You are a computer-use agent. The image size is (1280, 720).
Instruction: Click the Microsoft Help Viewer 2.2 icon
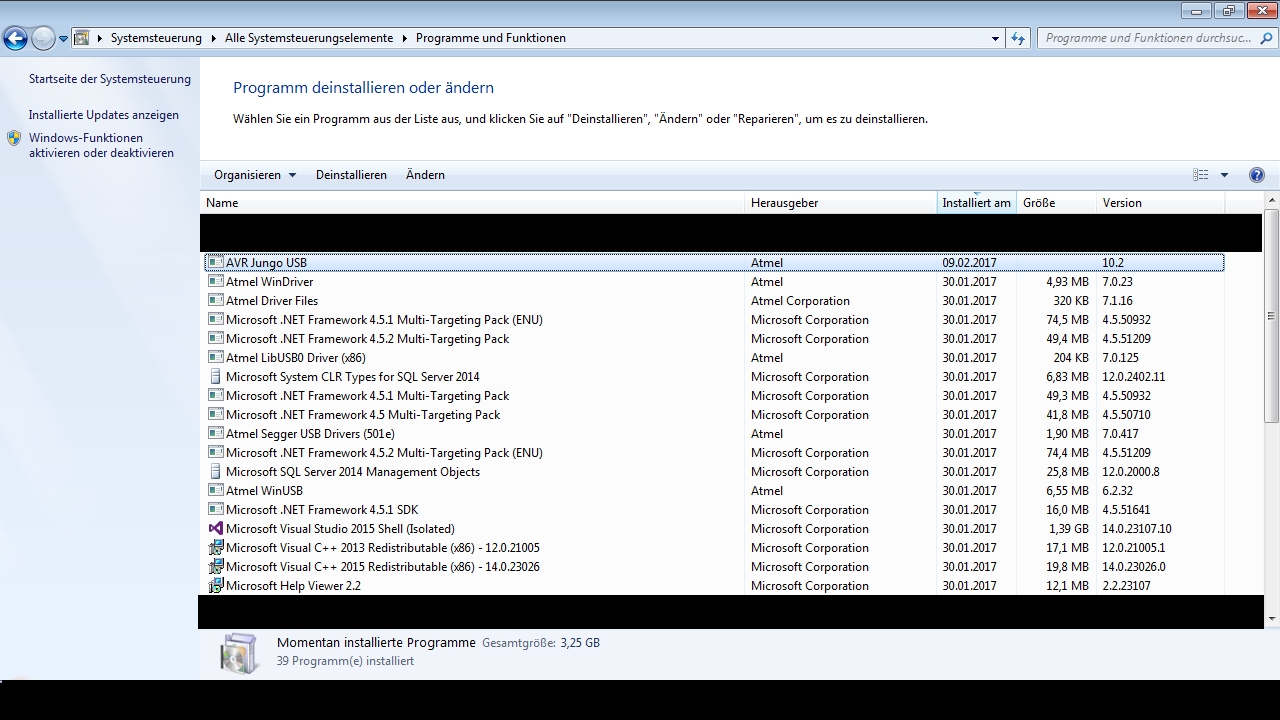[x=215, y=586]
